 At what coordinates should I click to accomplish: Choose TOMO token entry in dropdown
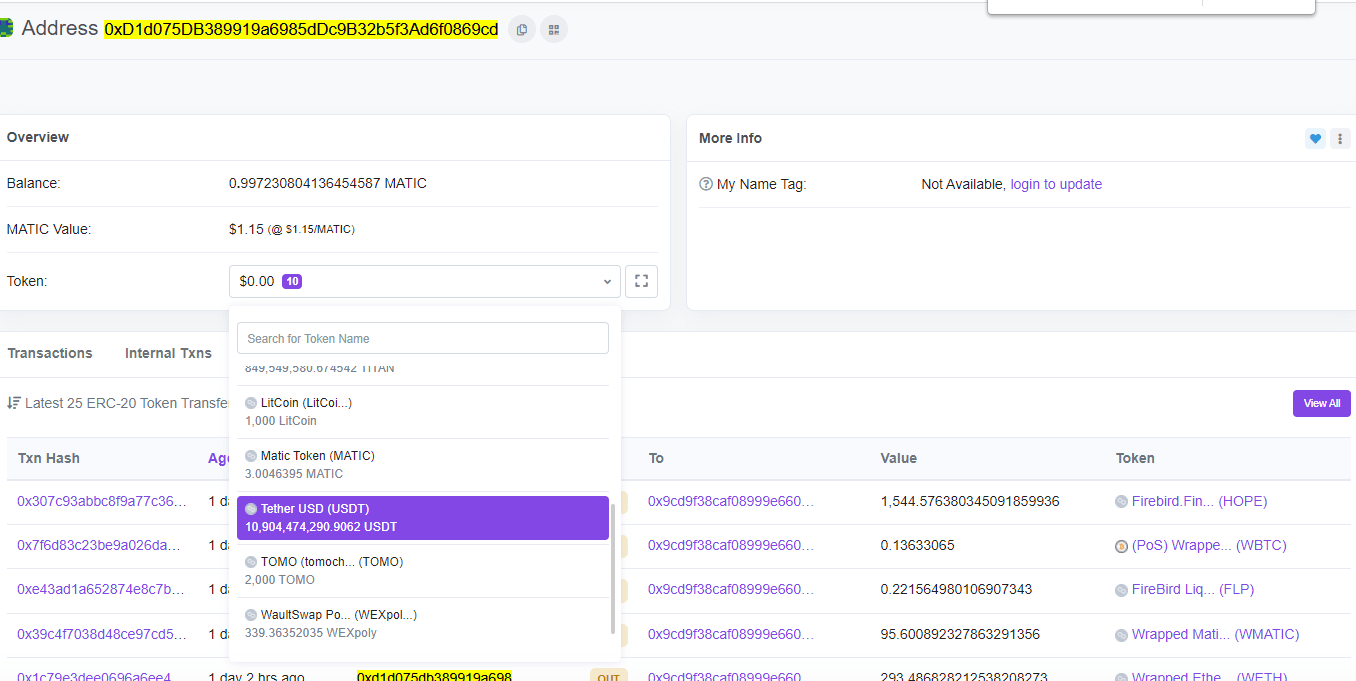pos(423,571)
